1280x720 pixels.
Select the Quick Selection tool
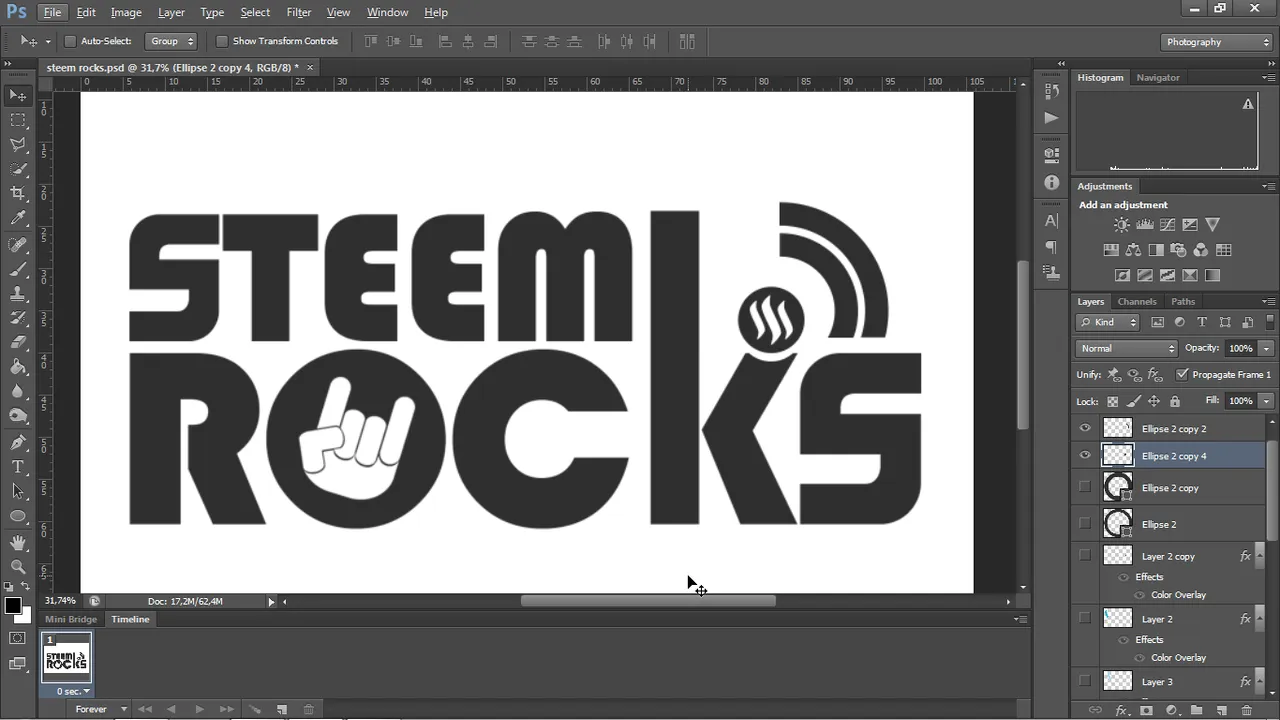coord(18,169)
